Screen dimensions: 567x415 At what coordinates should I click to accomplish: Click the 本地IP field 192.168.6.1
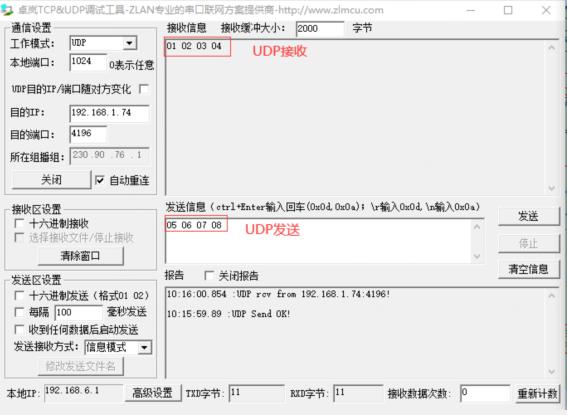(84, 393)
